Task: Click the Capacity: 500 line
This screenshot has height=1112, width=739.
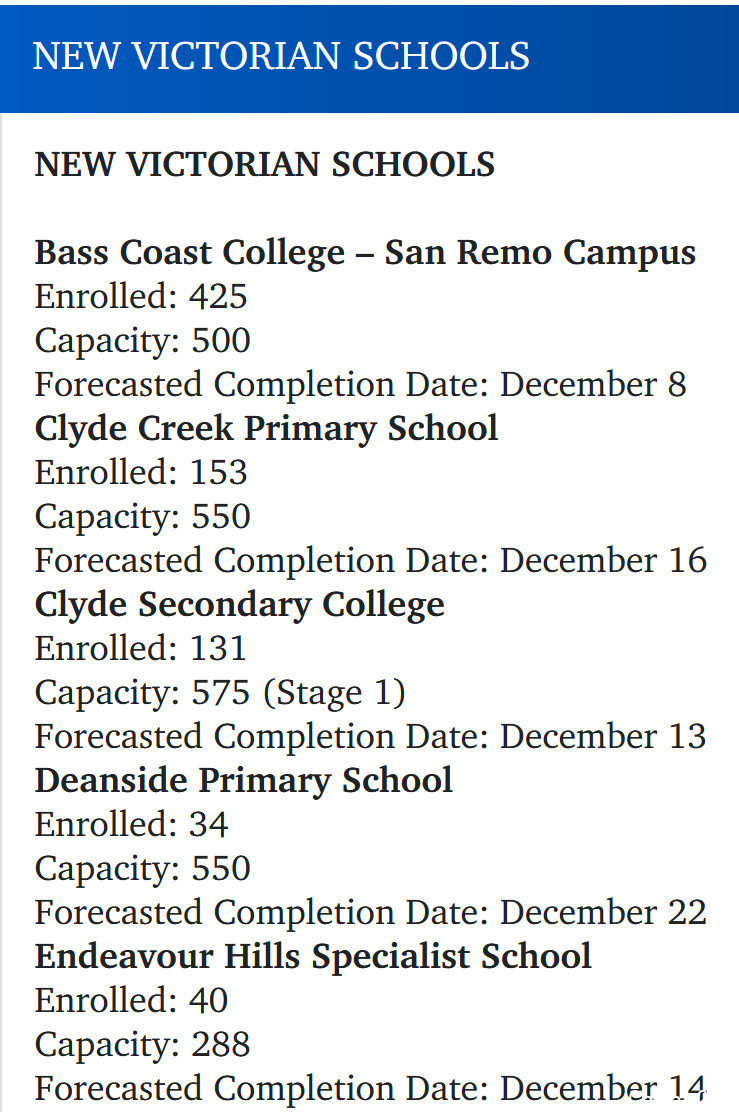Action: [x=143, y=342]
